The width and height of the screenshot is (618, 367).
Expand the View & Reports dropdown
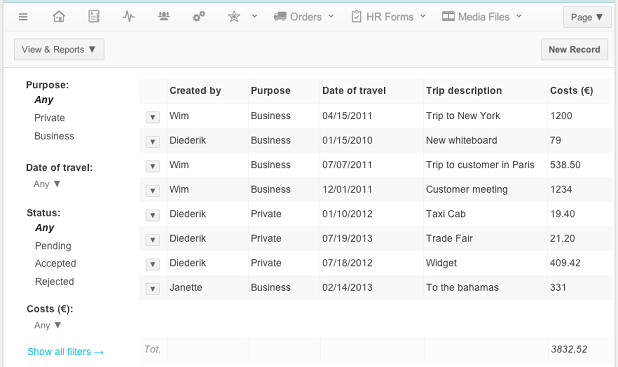pos(59,49)
